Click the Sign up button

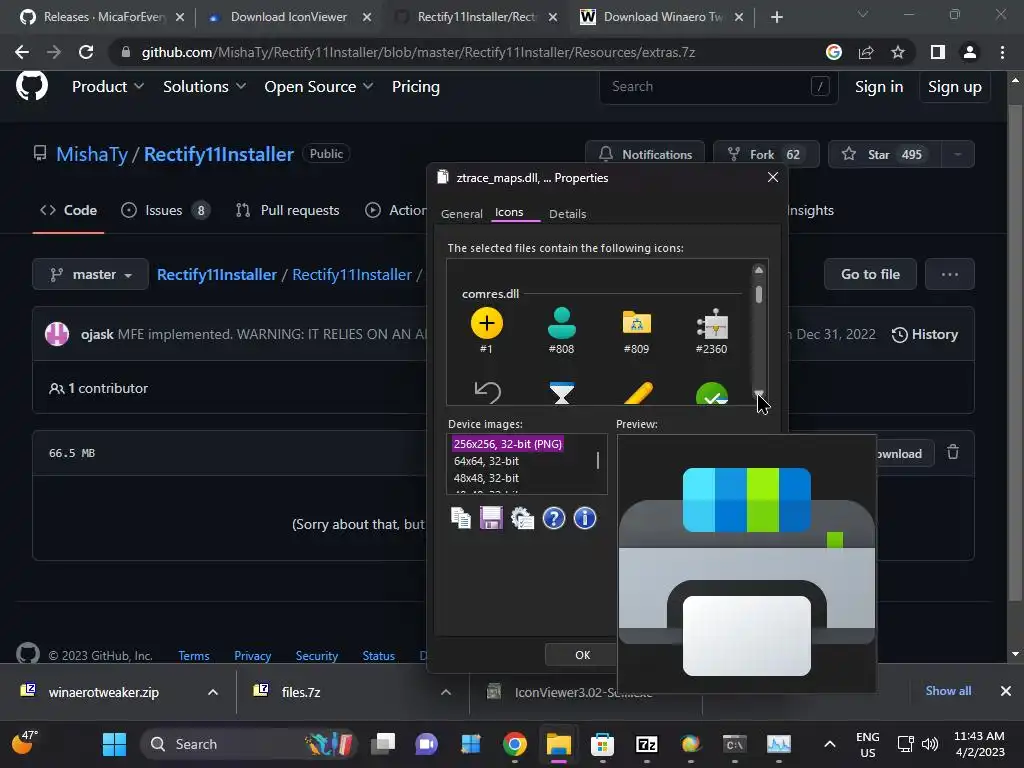pyautogui.click(x=955, y=86)
